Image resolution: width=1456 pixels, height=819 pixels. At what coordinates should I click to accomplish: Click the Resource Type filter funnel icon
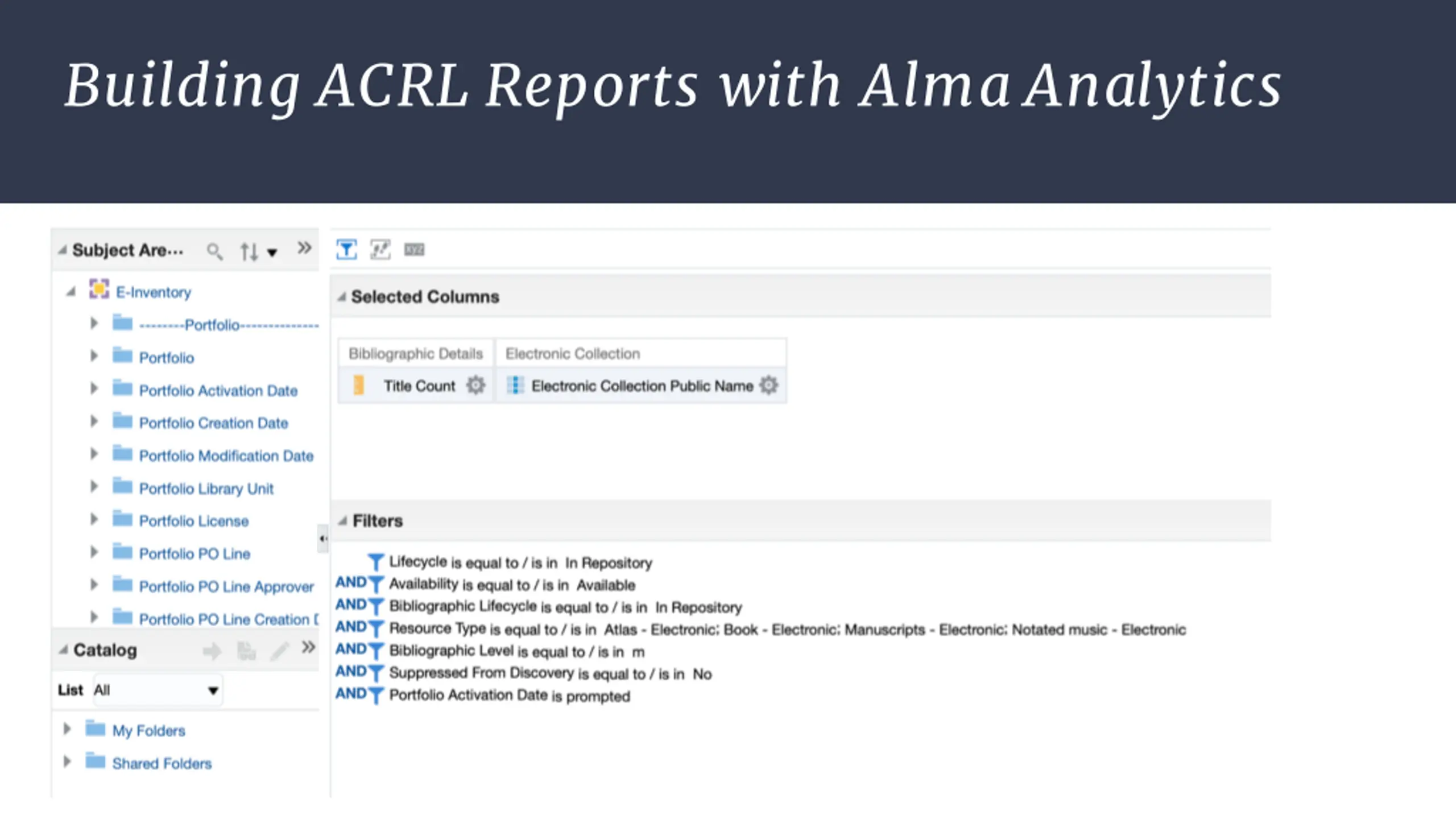pos(375,628)
